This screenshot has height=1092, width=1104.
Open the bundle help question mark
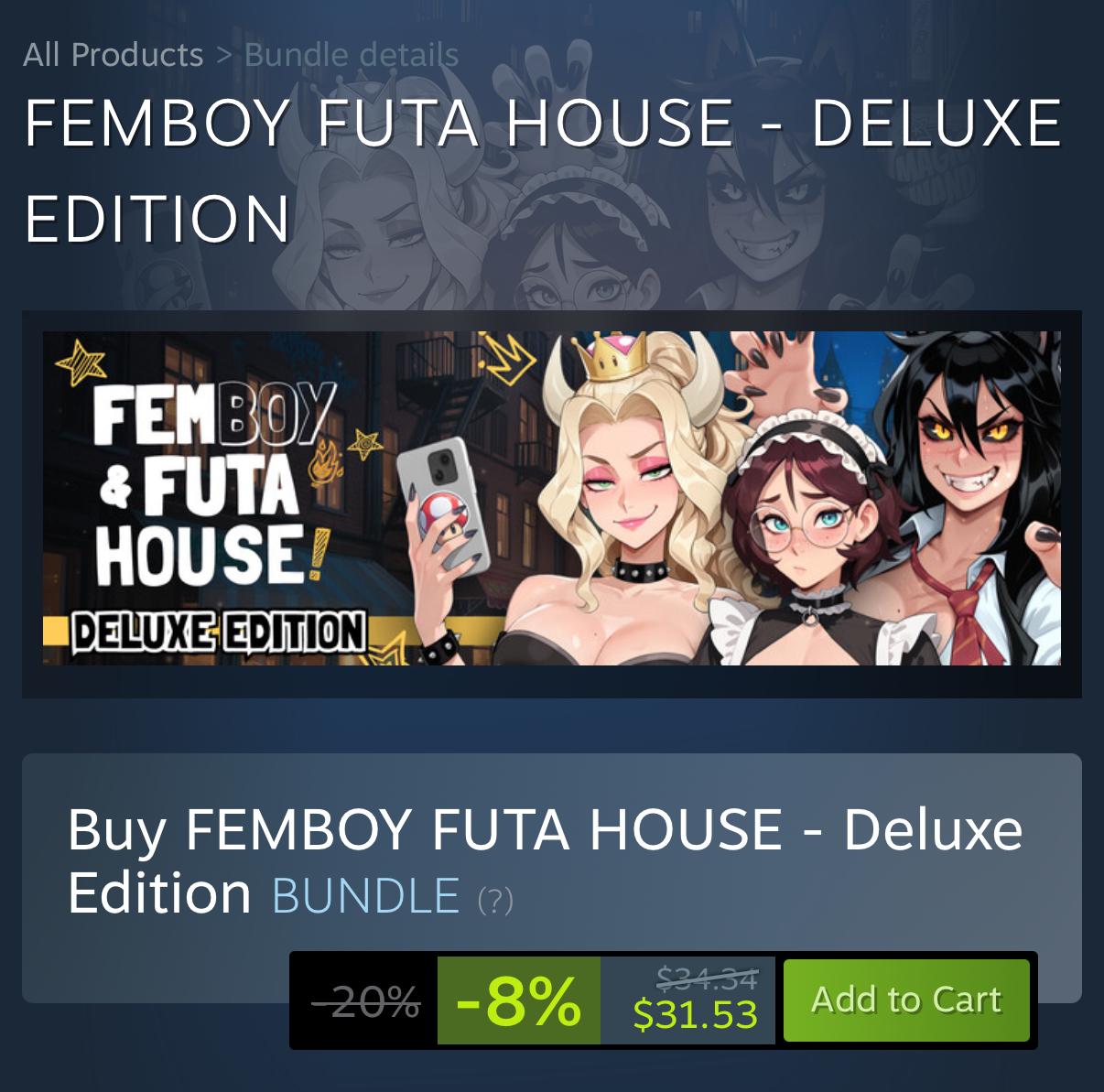495,900
